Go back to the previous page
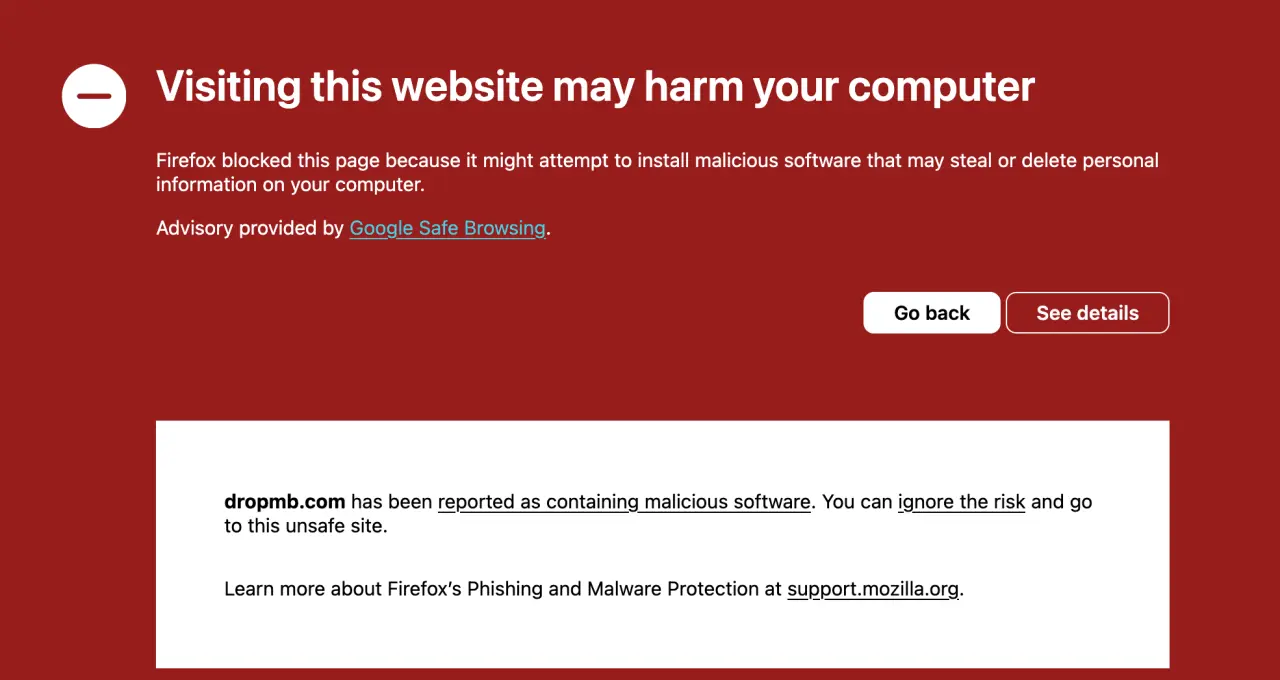The width and height of the screenshot is (1280, 680). click(932, 313)
